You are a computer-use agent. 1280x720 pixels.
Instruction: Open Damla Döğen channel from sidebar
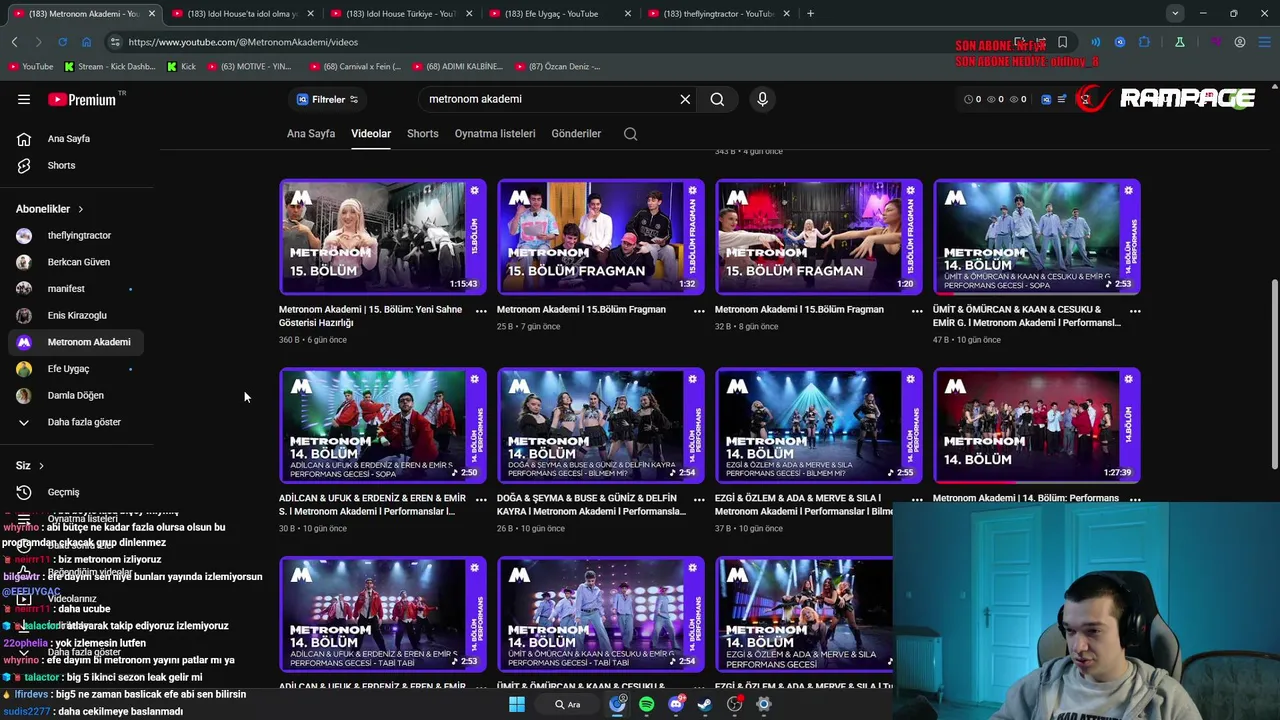pyautogui.click(x=76, y=395)
